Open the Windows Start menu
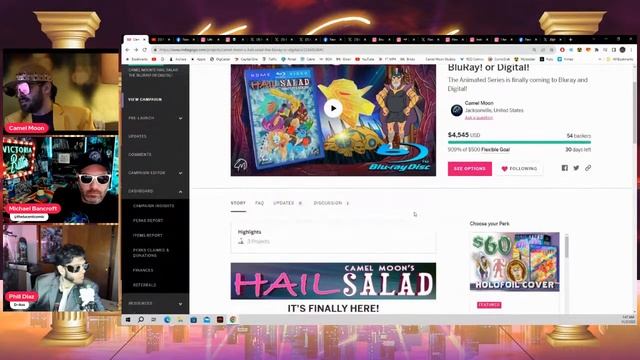The image size is (640, 360). (x=128, y=320)
